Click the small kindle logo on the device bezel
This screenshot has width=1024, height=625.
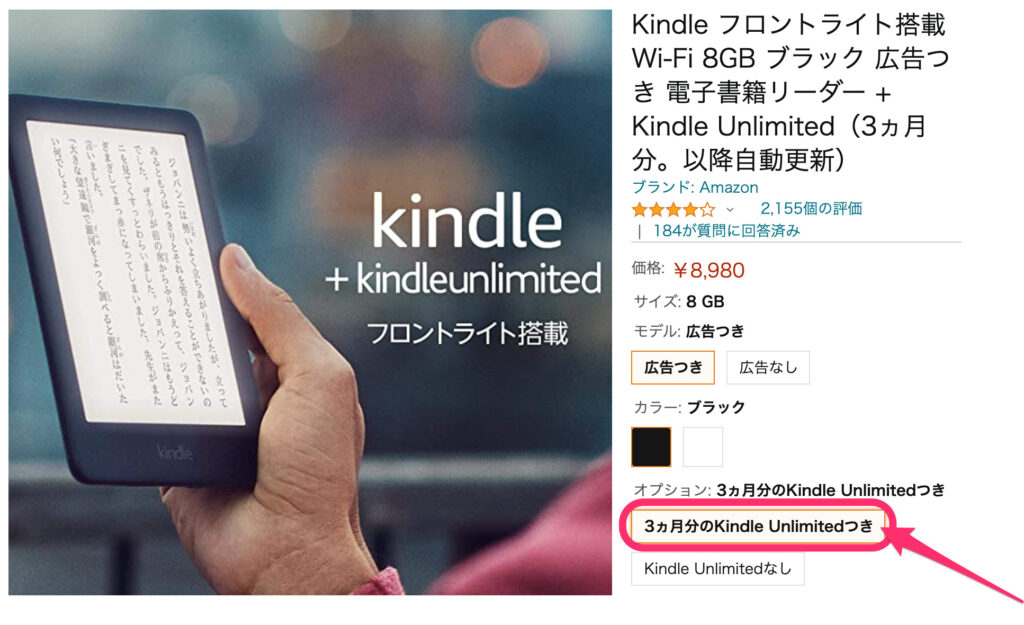click(174, 453)
